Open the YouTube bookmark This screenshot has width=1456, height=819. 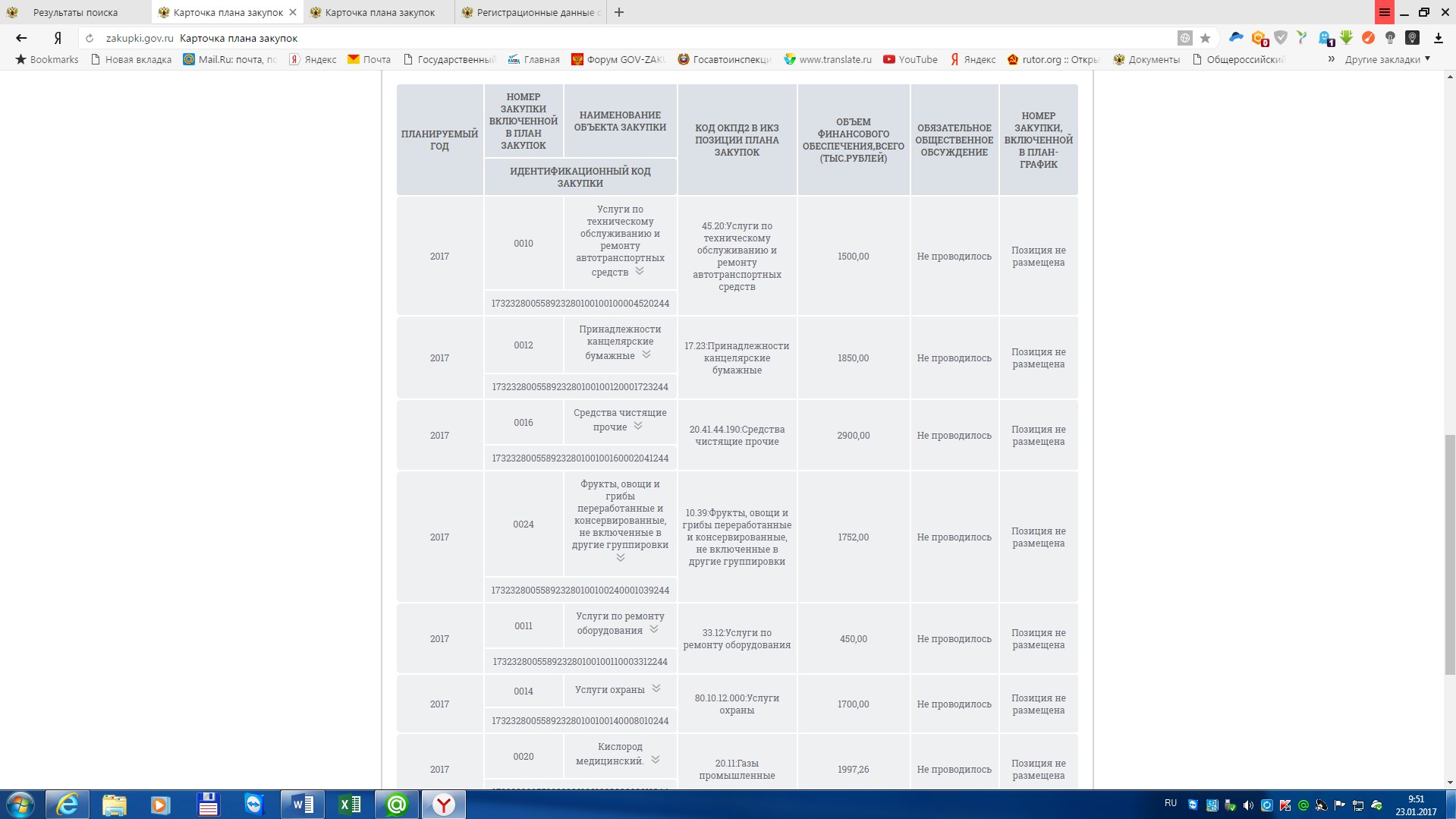point(910,59)
